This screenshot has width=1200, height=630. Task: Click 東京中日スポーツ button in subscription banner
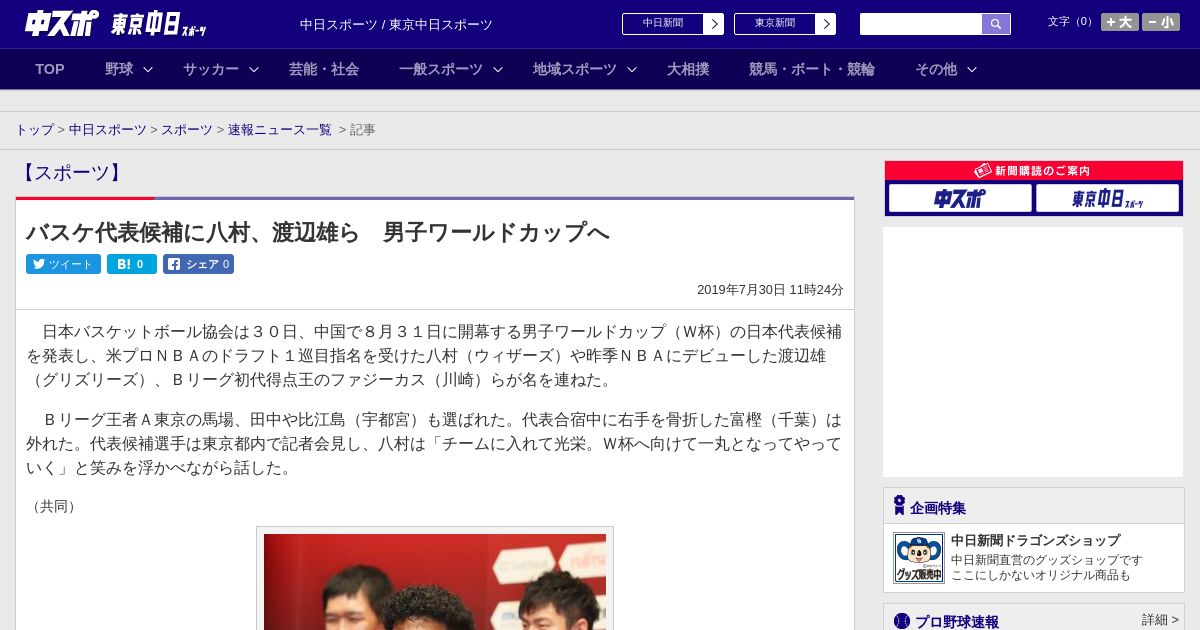tap(1107, 198)
